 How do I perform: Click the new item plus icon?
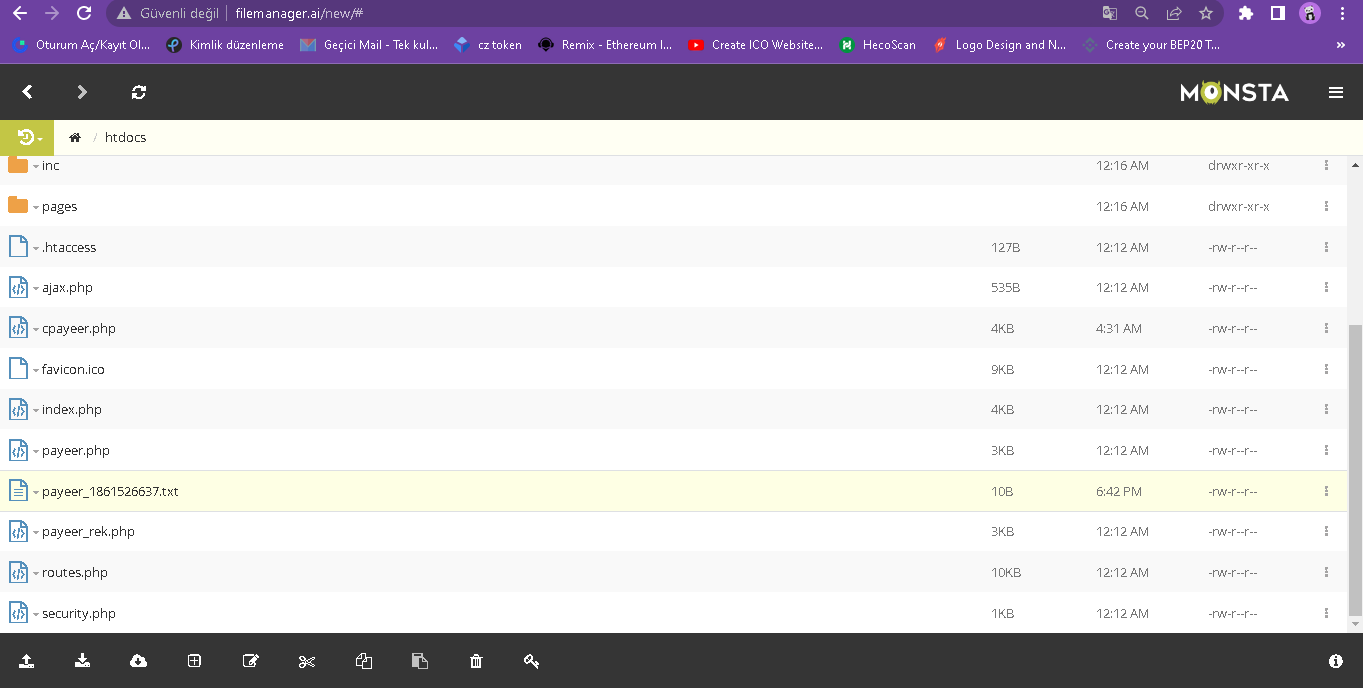pos(195,661)
